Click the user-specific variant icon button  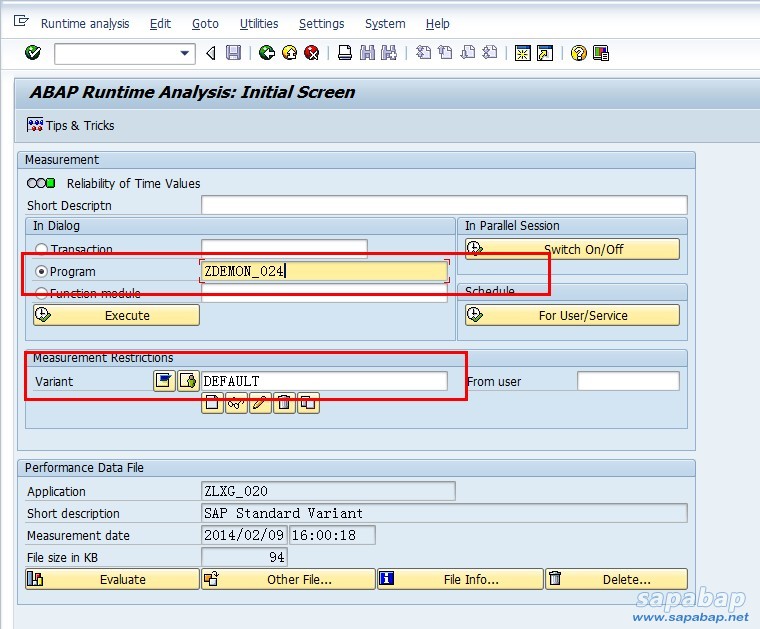pyautogui.click(x=188, y=381)
